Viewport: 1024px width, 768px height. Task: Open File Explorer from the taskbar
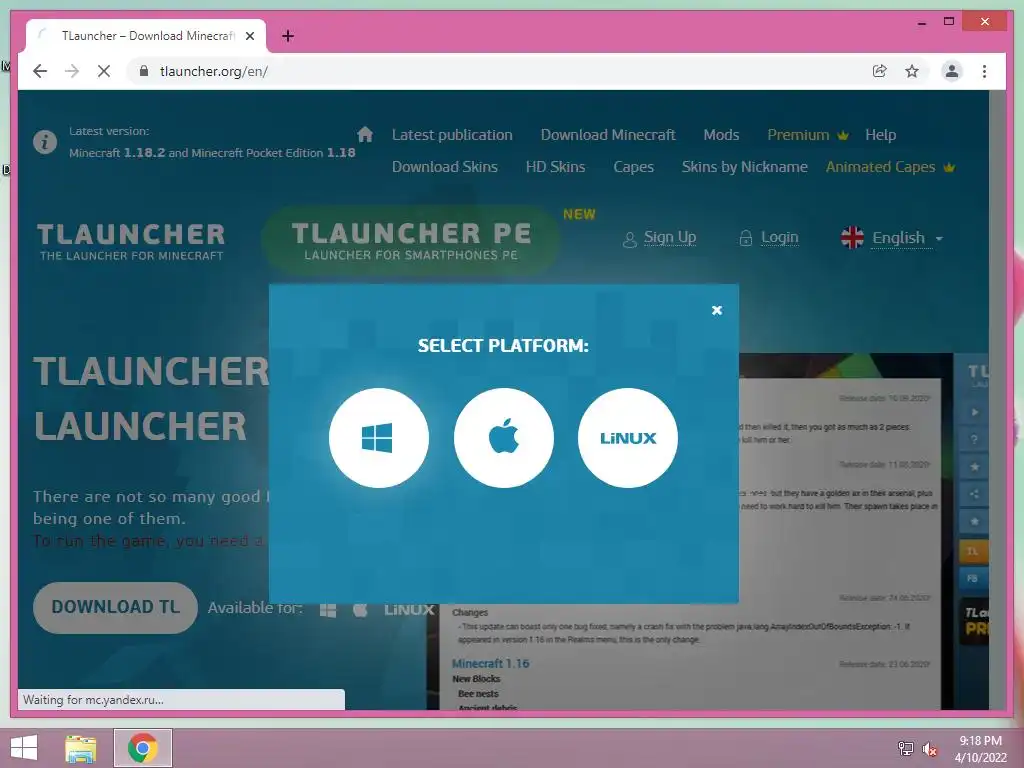click(x=81, y=748)
